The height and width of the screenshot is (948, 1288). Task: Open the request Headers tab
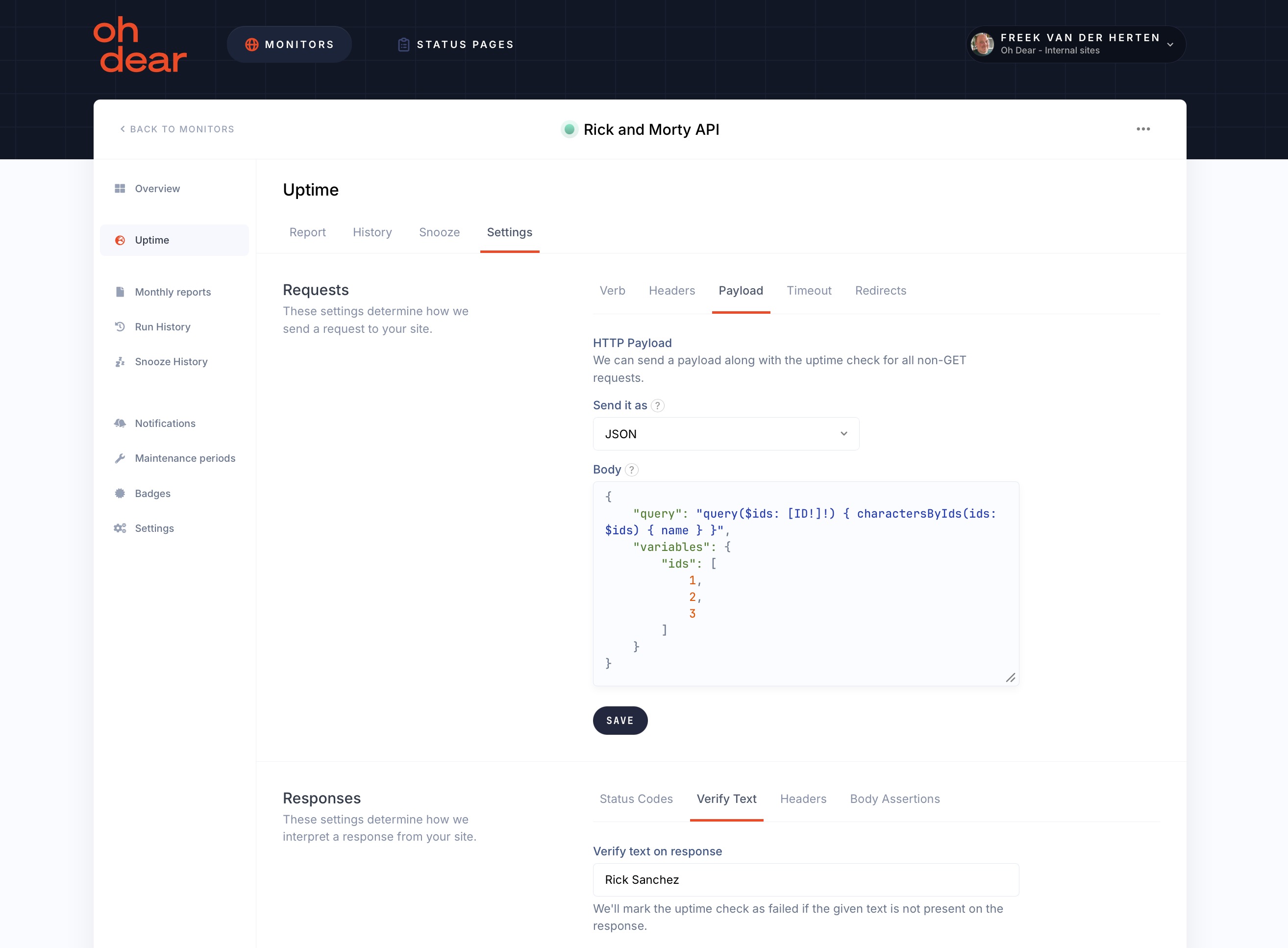click(672, 291)
